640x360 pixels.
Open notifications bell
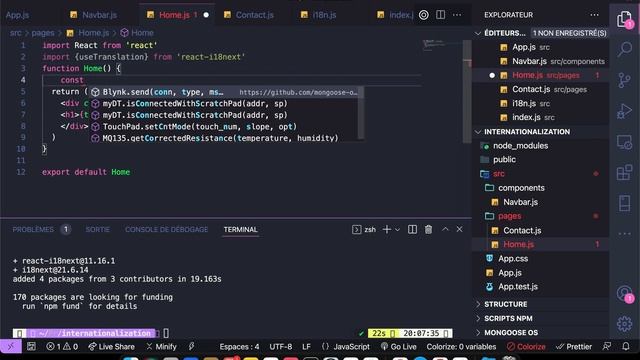(626, 347)
